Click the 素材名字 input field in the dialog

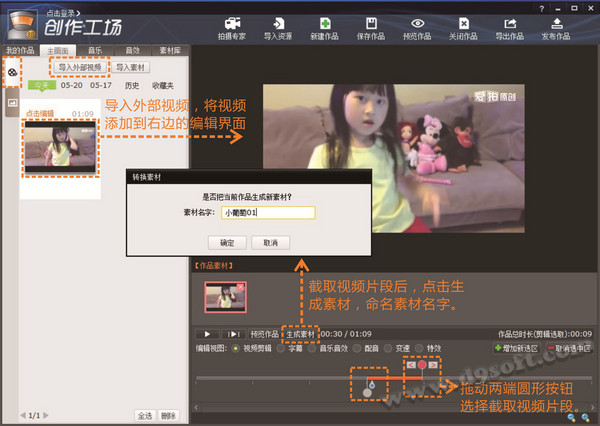click(x=268, y=213)
